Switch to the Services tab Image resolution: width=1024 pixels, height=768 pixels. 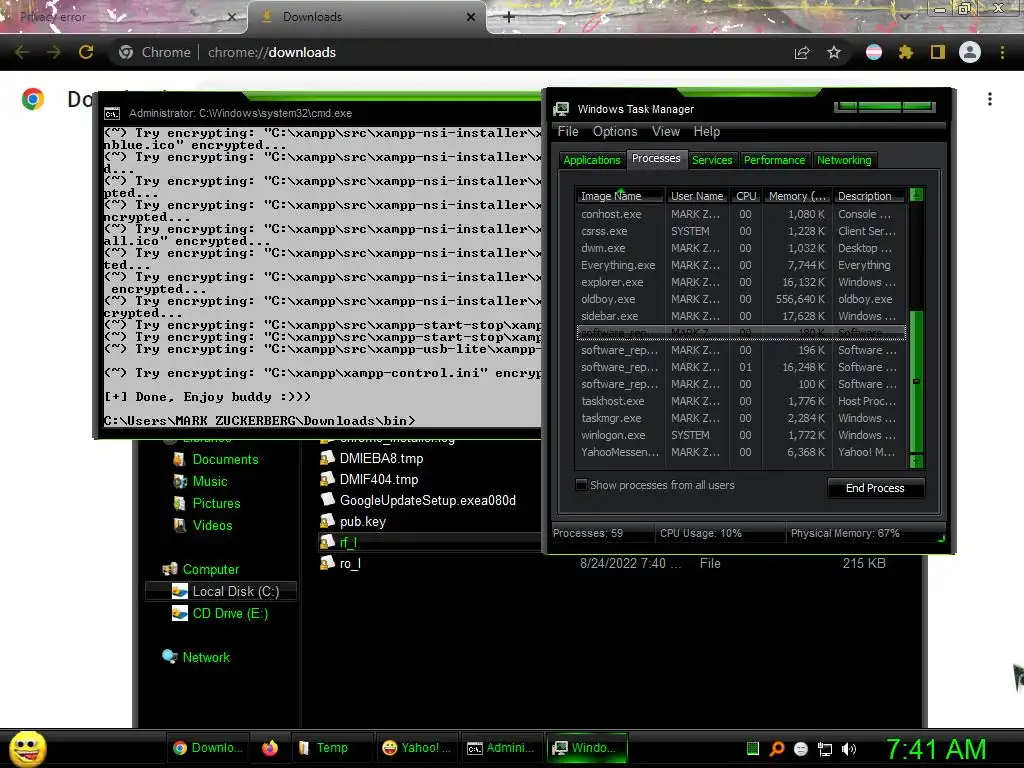pyautogui.click(x=712, y=160)
